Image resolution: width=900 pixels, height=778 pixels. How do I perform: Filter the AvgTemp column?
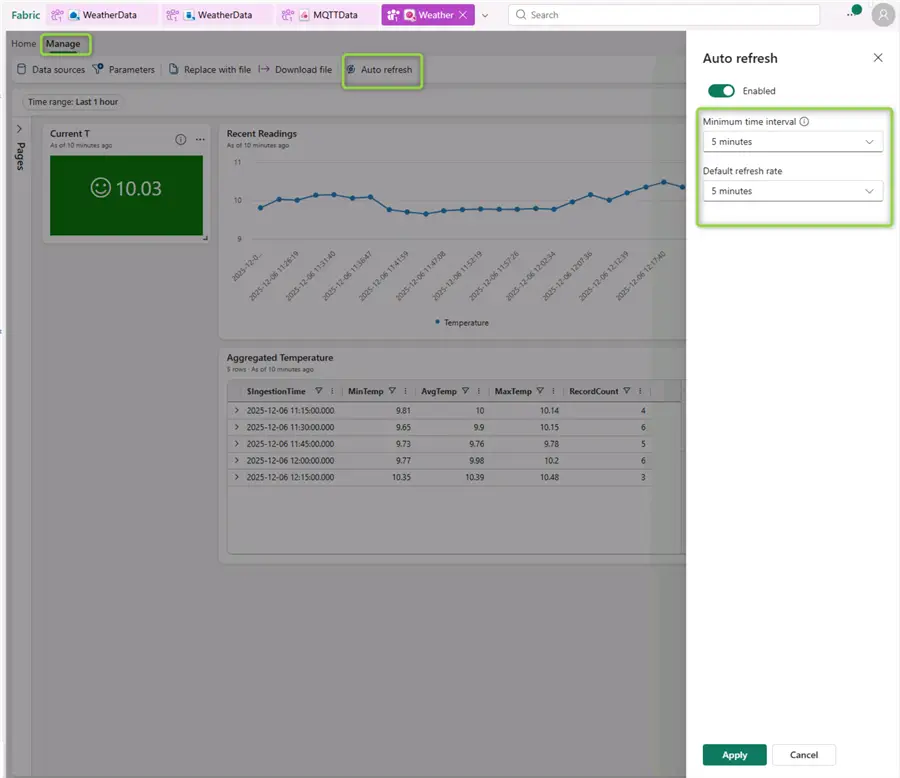pyautogui.click(x=465, y=391)
